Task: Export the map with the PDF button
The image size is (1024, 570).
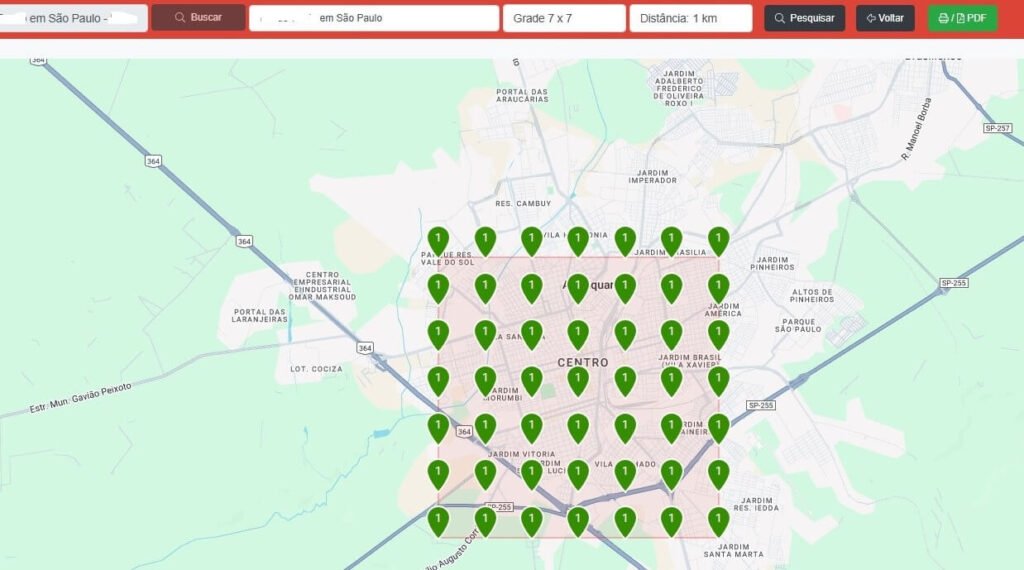Action: 962,18
